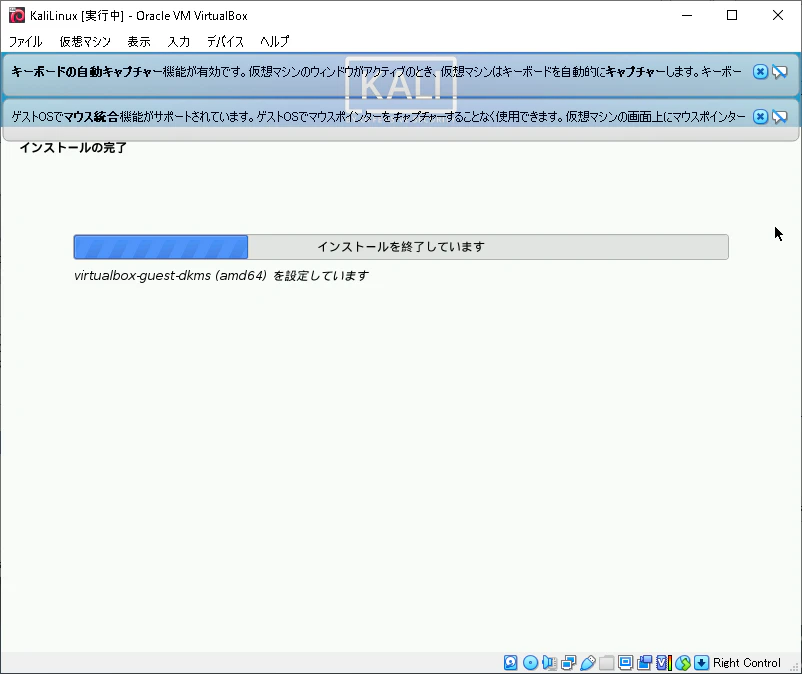Image resolution: width=802 pixels, height=674 pixels.
Task: Click the インストールの完了 heading
Action: point(73,148)
